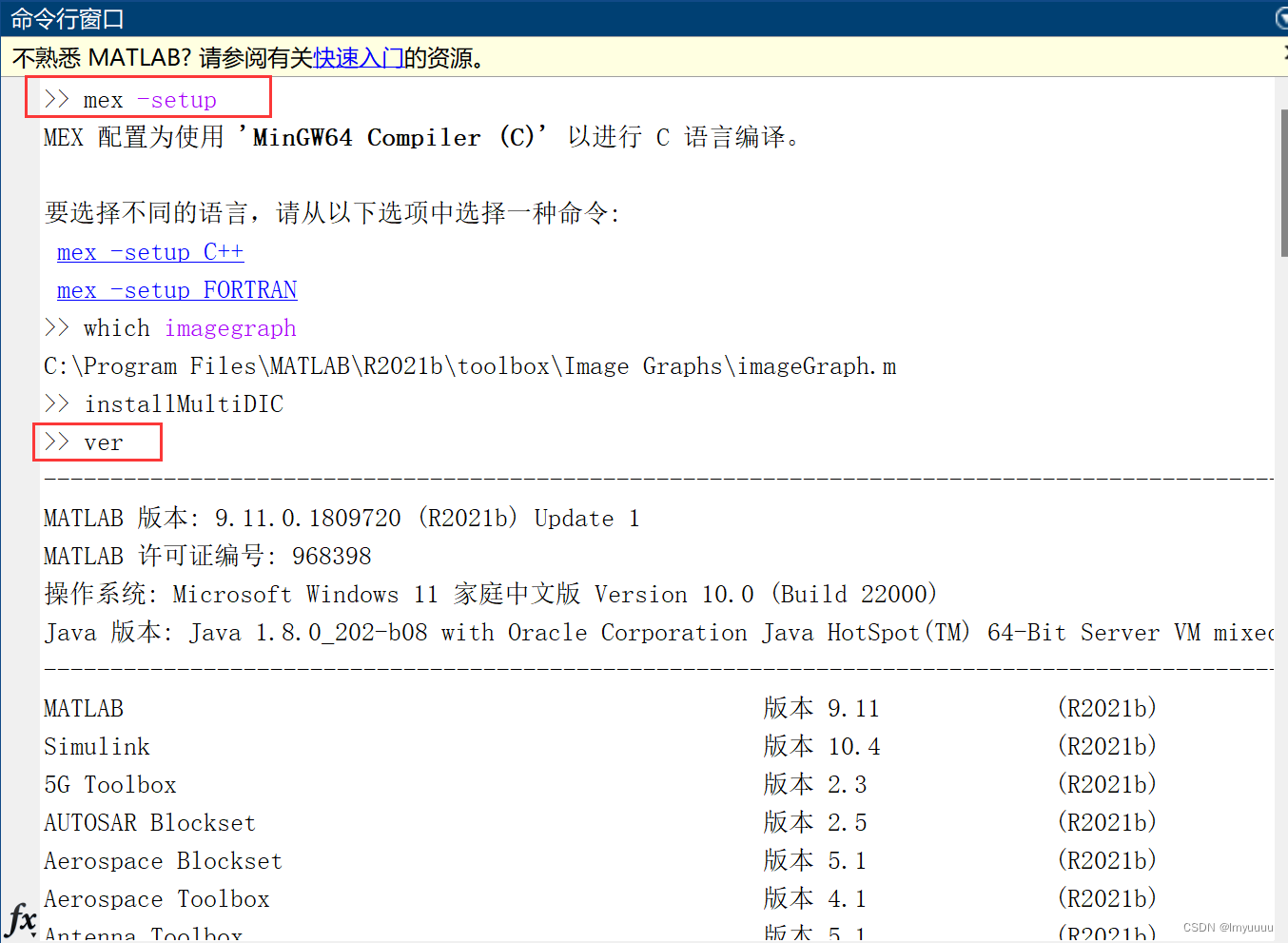This screenshot has height=943, width=1288.
Task: Click the mex -setup C++ link
Action: click(149, 251)
